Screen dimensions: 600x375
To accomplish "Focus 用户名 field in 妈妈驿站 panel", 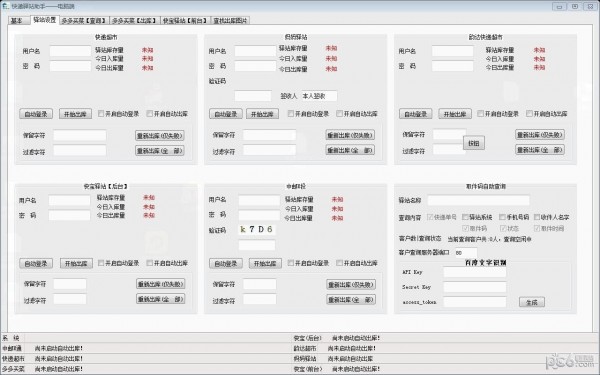I will (255, 51).
